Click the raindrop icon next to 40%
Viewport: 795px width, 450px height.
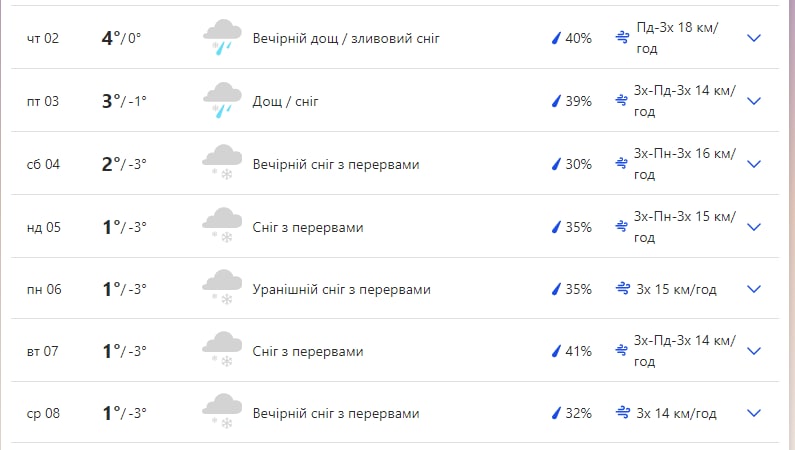click(x=556, y=38)
